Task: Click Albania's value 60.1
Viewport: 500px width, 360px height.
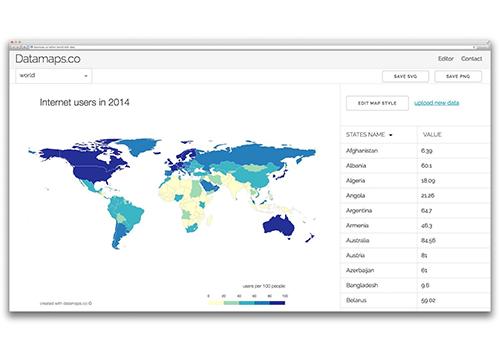Action: 426,166
